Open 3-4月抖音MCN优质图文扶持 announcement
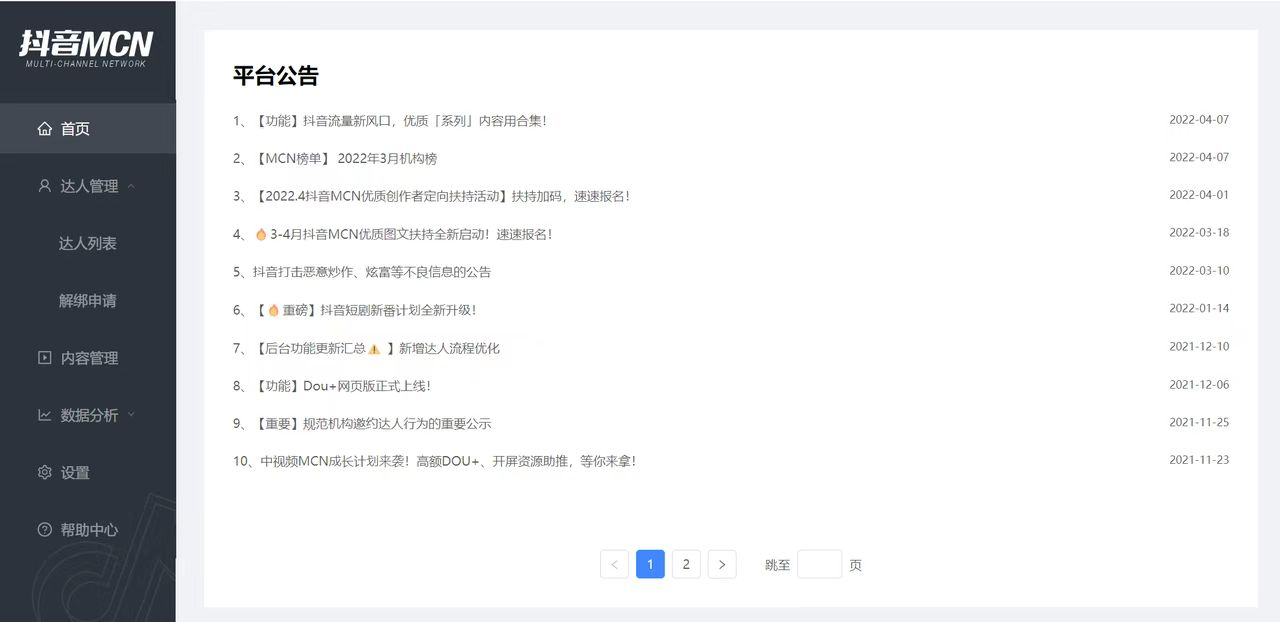 click(393, 234)
